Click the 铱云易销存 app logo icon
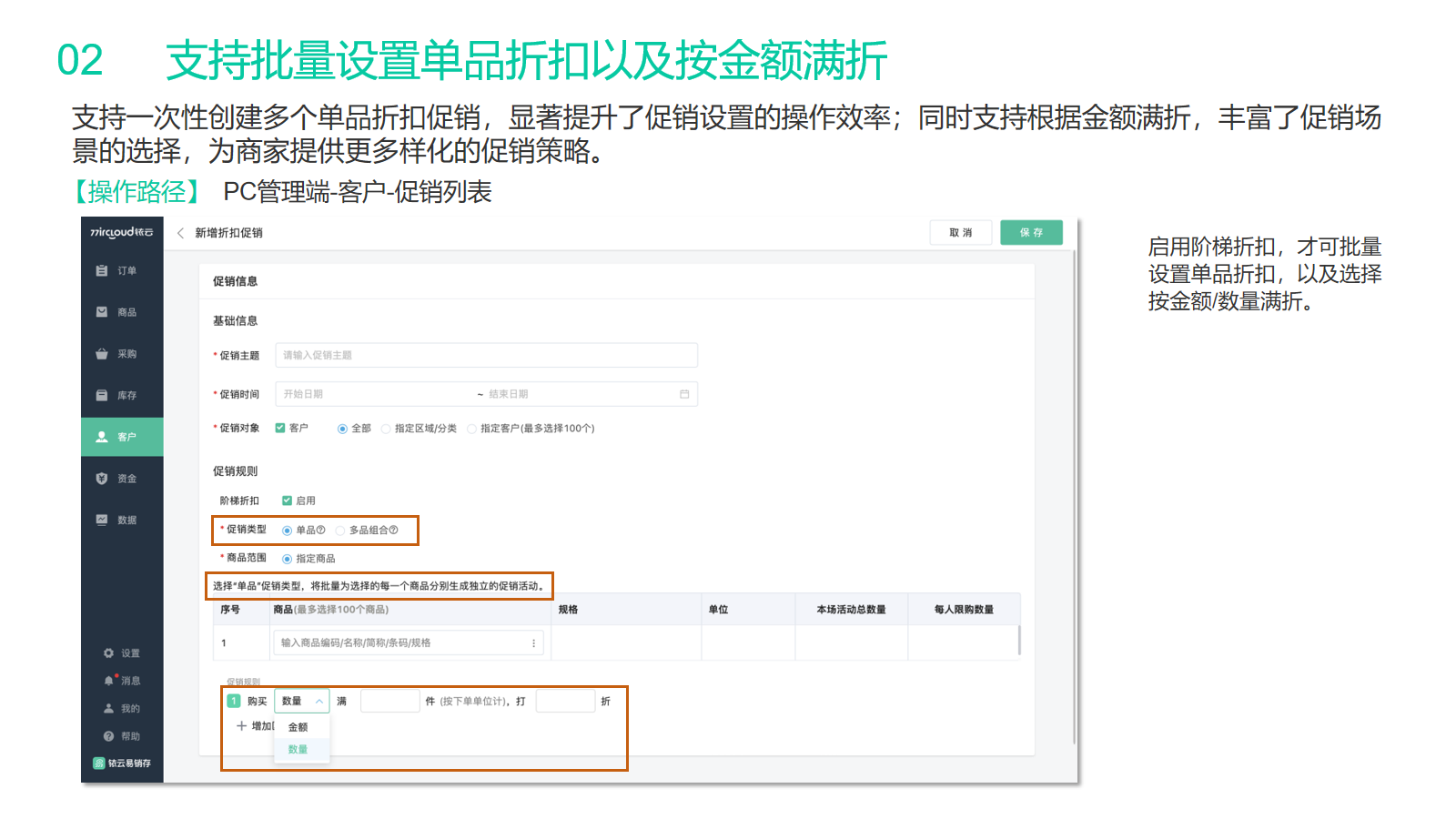The width and height of the screenshot is (1456, 819). coord(99,763)
